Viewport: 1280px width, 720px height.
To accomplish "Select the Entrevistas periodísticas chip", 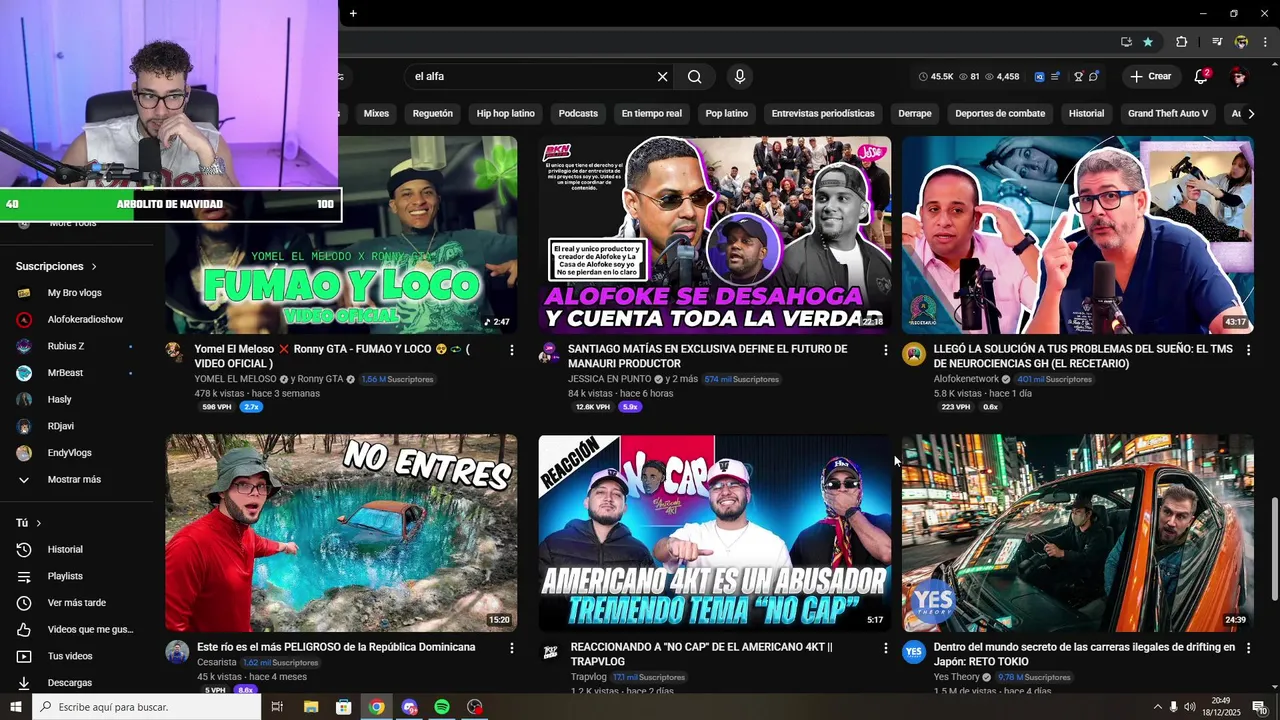I will [x=823, y=114].
